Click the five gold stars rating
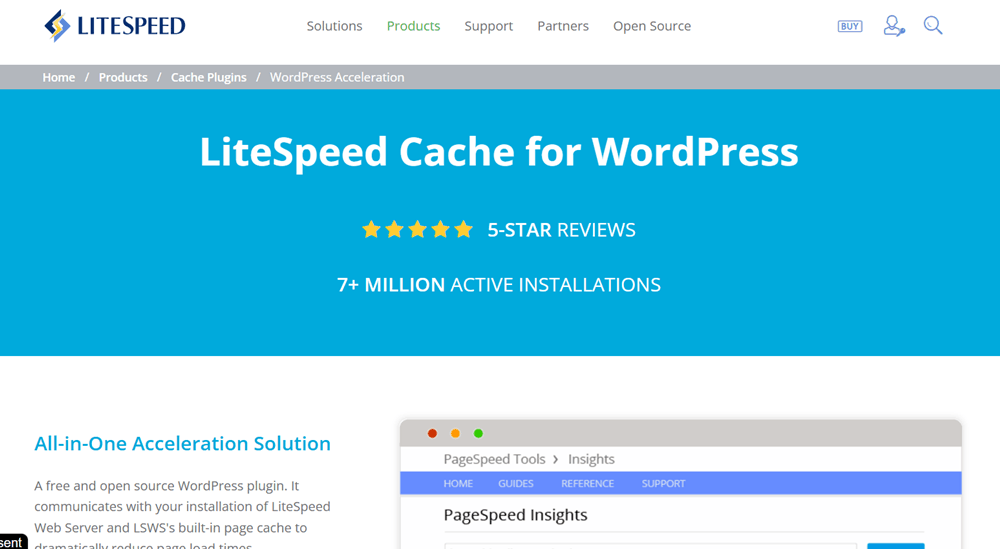 (417, 229)
